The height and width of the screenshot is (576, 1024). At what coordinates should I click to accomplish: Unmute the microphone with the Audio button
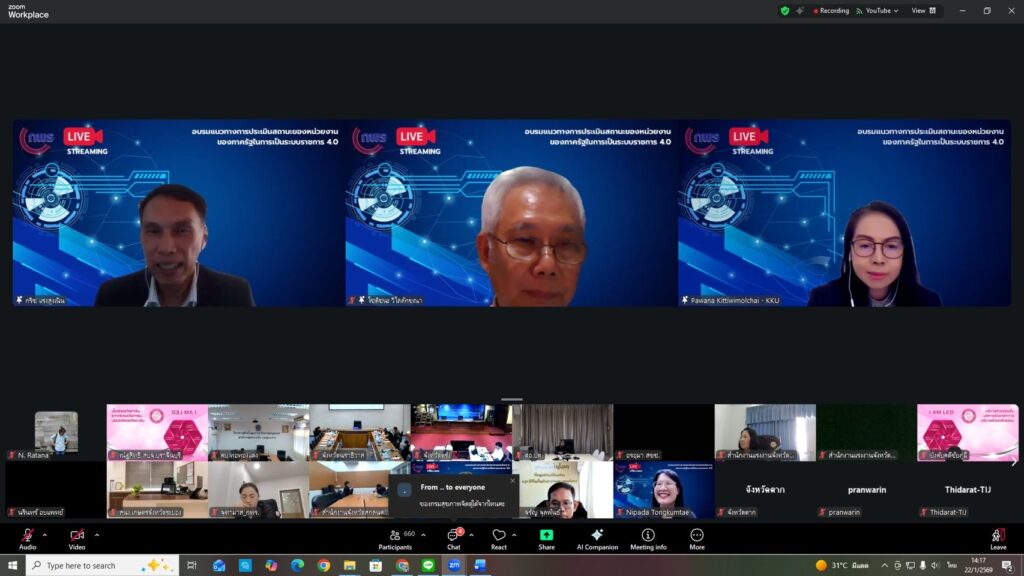[x=27, y=537]
